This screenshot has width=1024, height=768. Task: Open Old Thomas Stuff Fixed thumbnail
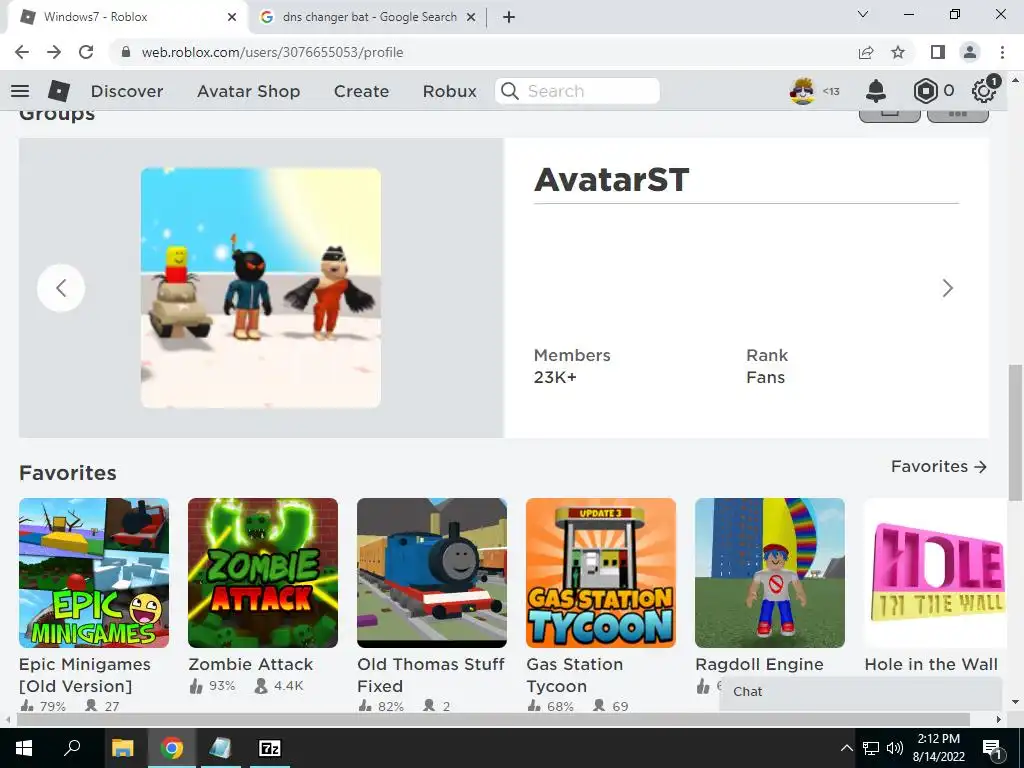[x=432, y=573]
